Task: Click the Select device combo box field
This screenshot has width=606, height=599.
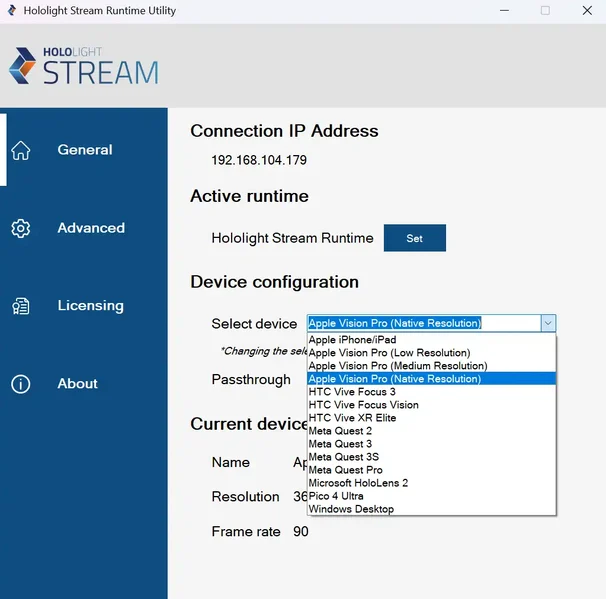Action: tap(431, 323)
